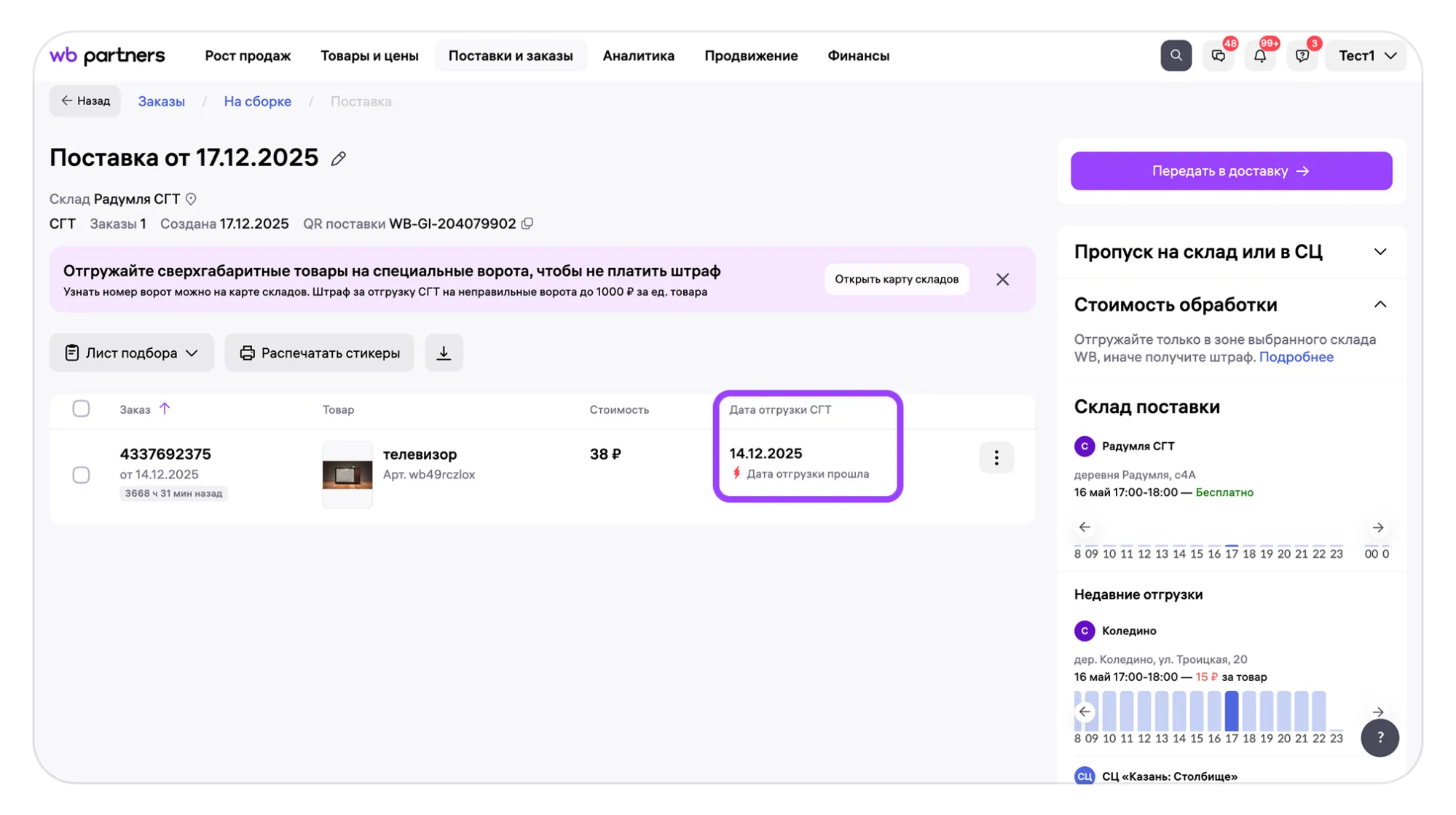Viewport: 1456px width, 815px height.
Task: Open Подробнее link about fines
Action: 1296,357
